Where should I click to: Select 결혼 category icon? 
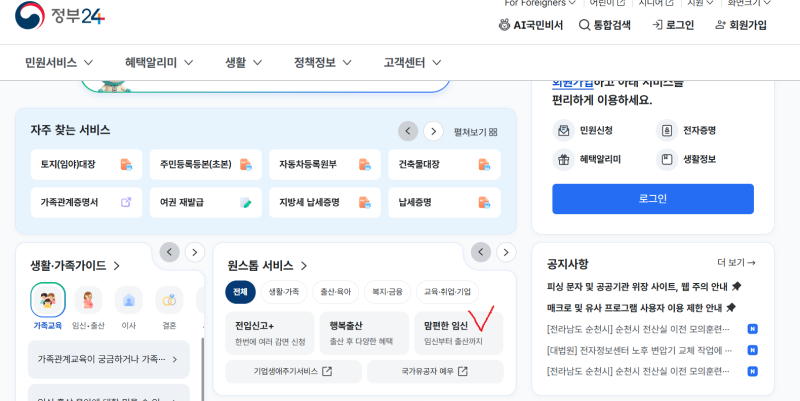[x=169, y=300]
